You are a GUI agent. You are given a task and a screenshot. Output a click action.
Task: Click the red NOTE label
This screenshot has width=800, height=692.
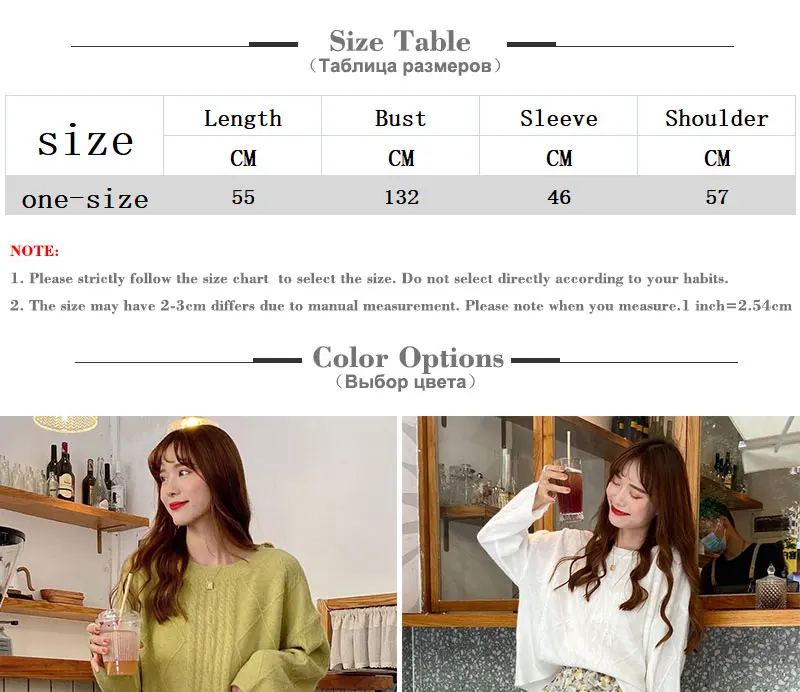35,251
